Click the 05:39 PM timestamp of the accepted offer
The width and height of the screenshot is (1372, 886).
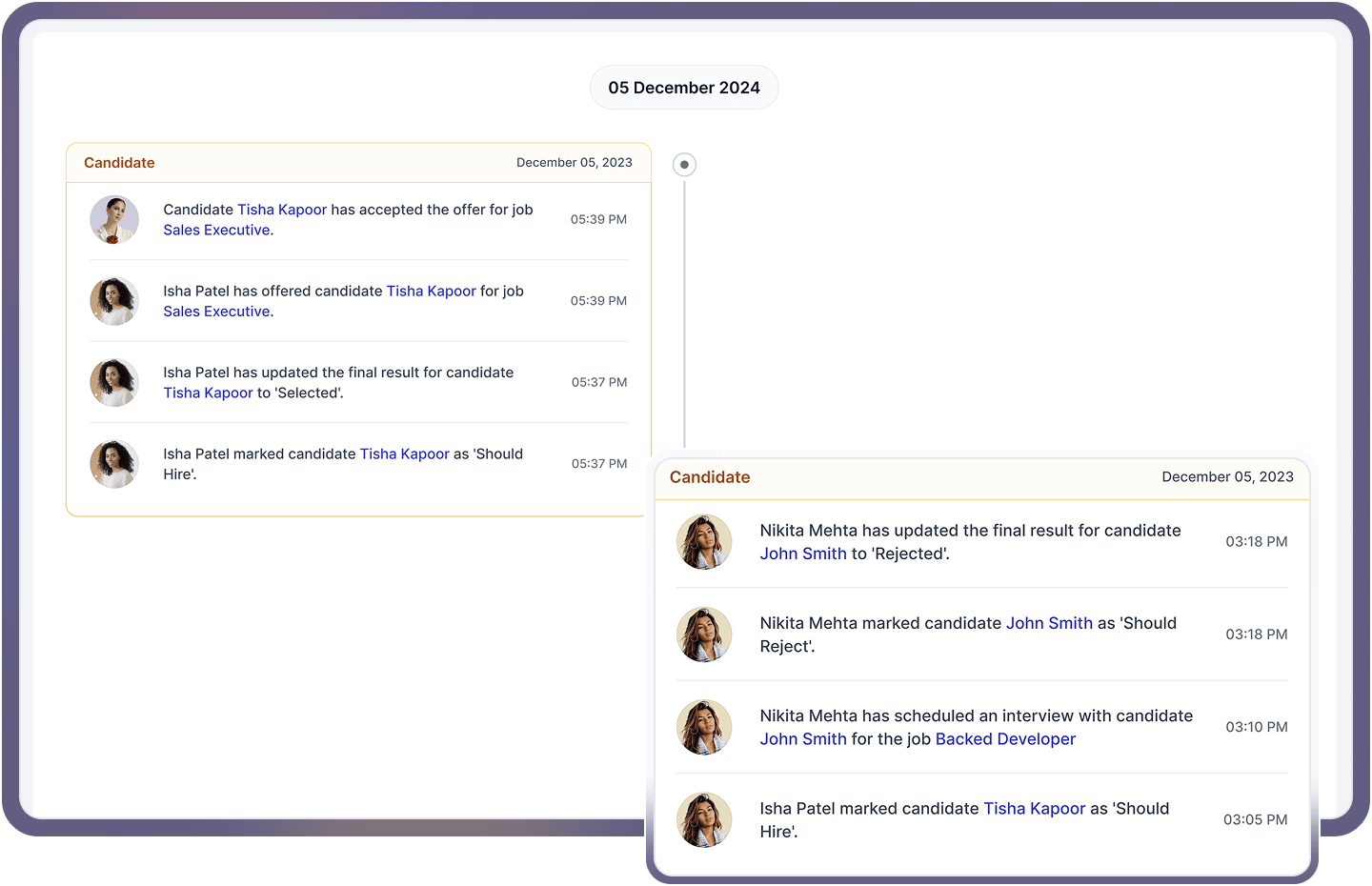click(598, 219)
